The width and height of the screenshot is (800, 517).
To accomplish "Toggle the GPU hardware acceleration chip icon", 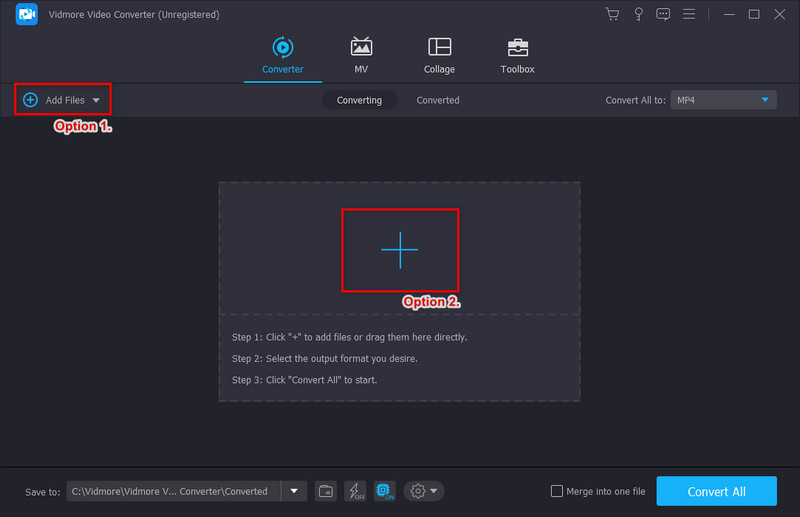I will 384,491.
